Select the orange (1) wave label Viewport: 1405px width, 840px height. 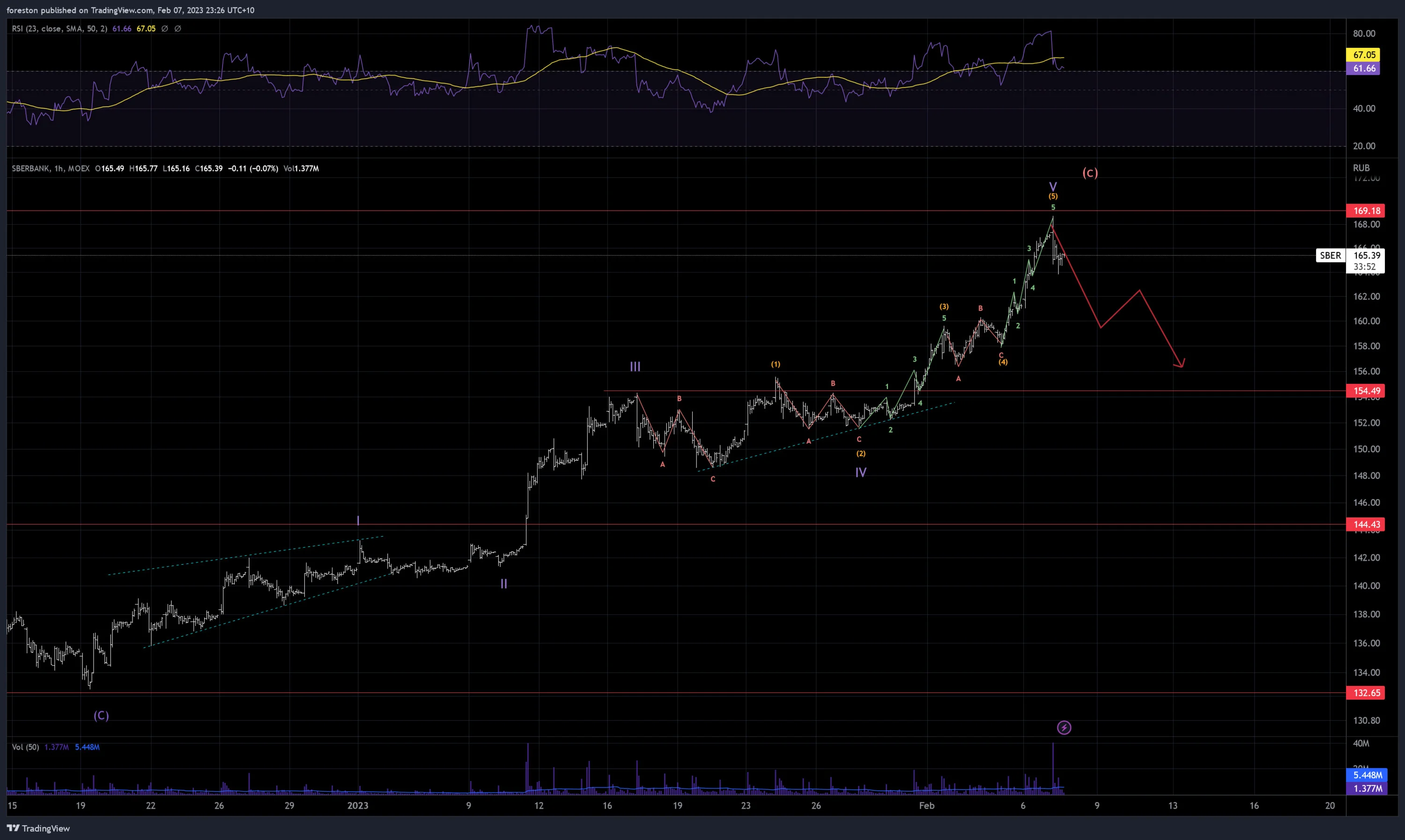[x=776, y=364]
